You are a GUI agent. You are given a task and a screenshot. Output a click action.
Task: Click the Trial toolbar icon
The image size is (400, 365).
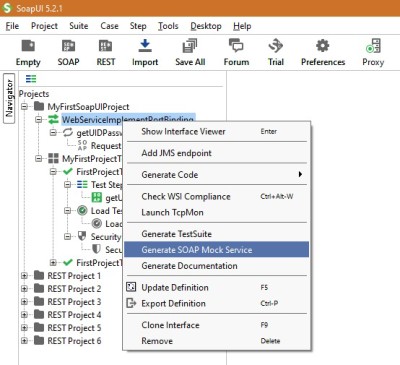(x=276, y=46)
